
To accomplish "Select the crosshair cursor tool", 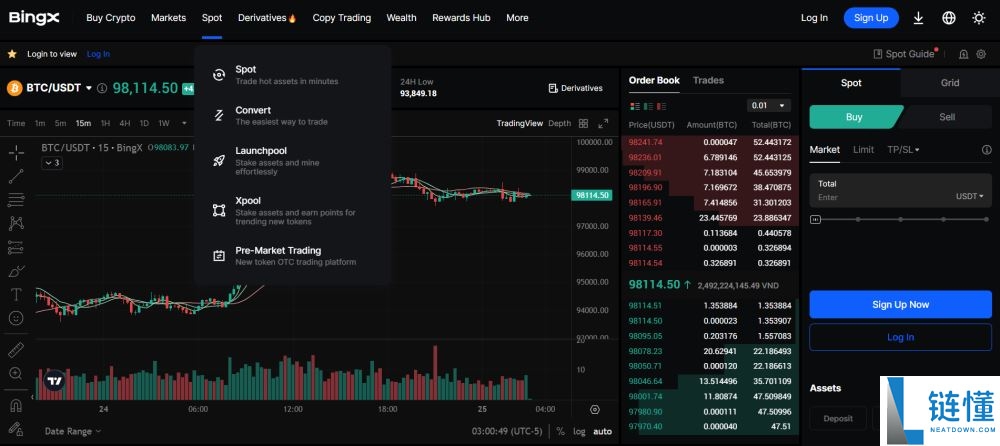I will click(x=17, y=152).
